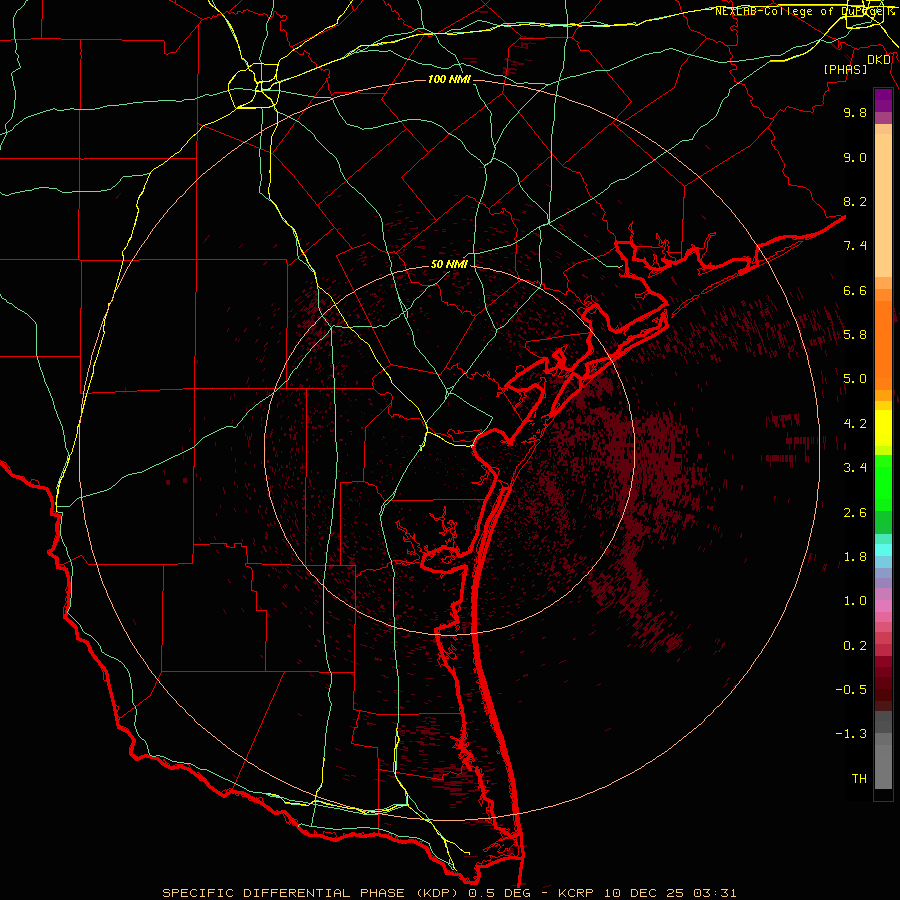Select the -0.5 legend value
Image resolution: width=900 pixels, height=900 pixels.
pyautogui.click(x=851, y=690)
